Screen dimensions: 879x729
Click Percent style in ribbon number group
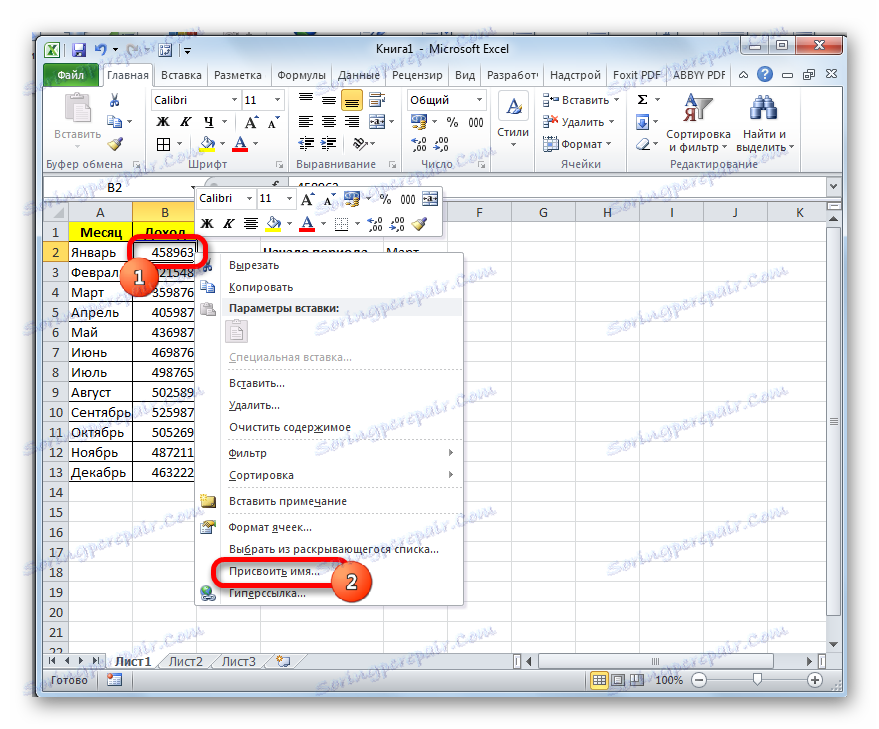tap(452, 122)
